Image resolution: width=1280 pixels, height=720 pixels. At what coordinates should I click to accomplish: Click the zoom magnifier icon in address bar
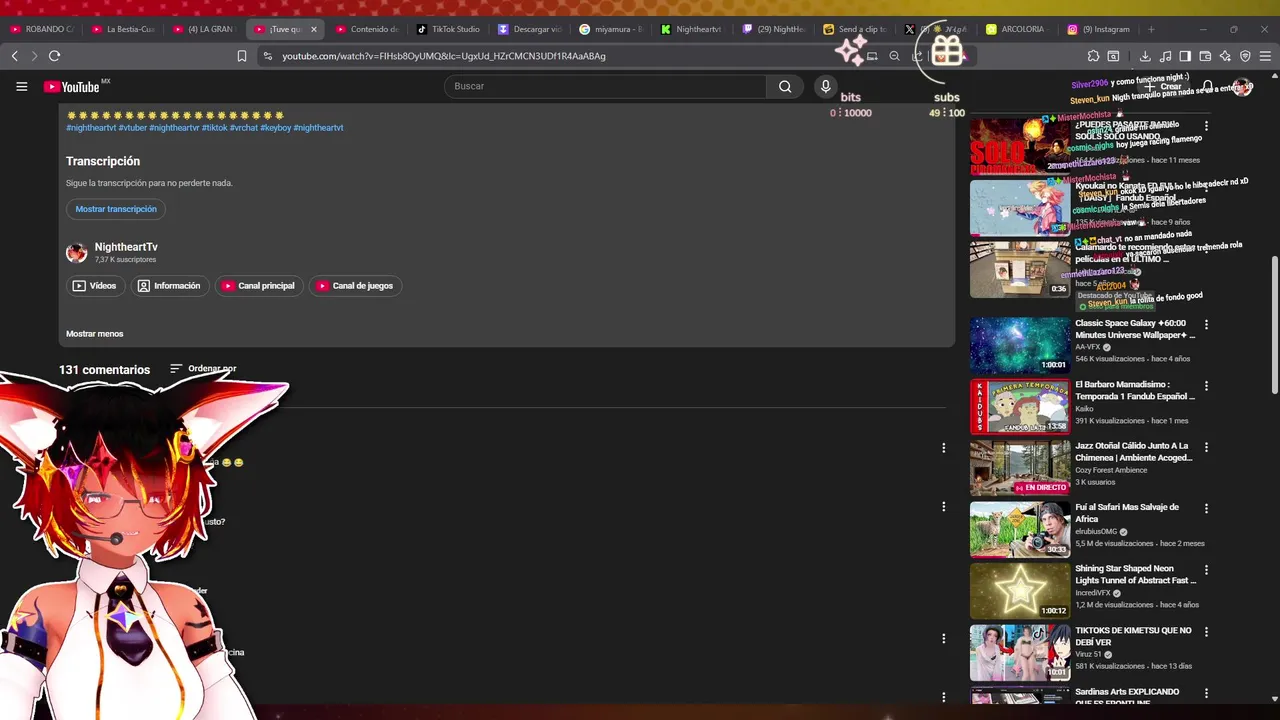pyautogui.click(x=894, y=56)
